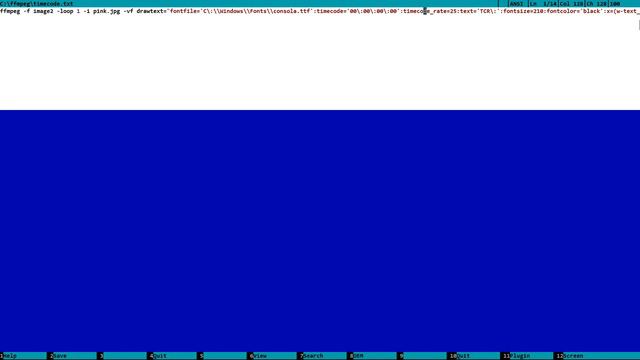Click the 4 Quit key in the bottom bar
640x360 pixels.
pyautogui.click(x=174, y=356)
